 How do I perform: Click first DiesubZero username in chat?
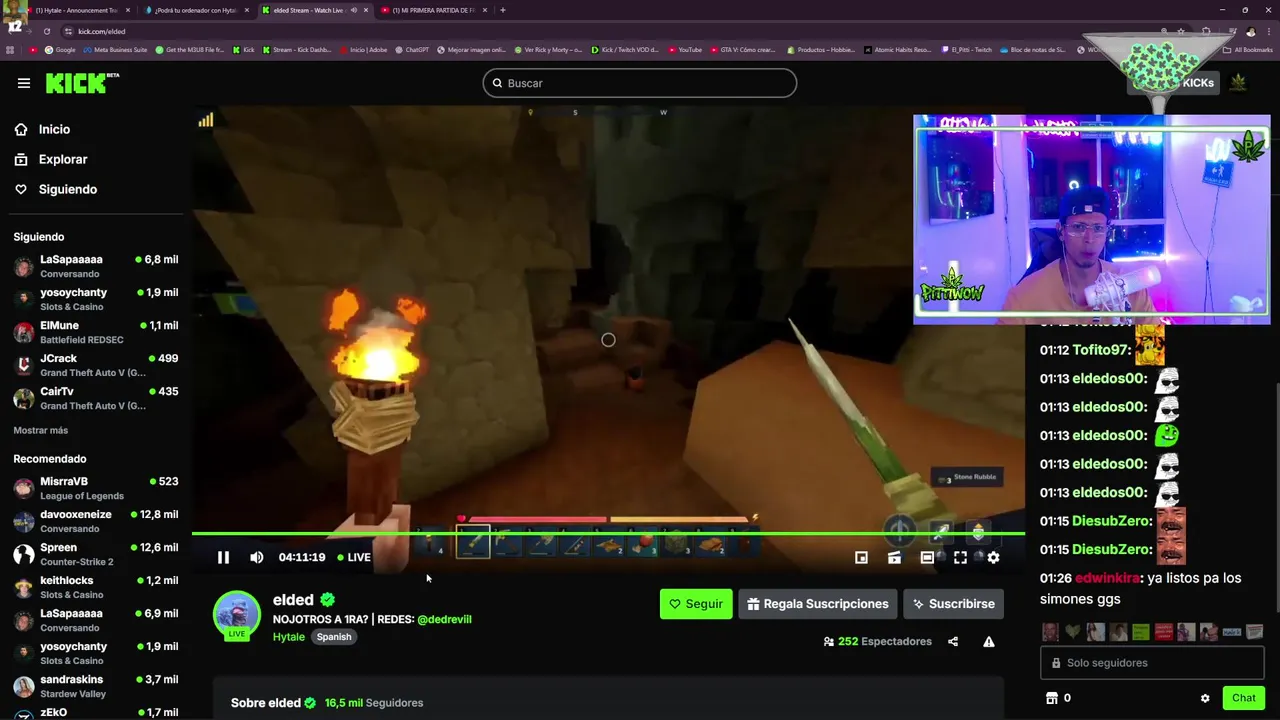point(1112,521)
